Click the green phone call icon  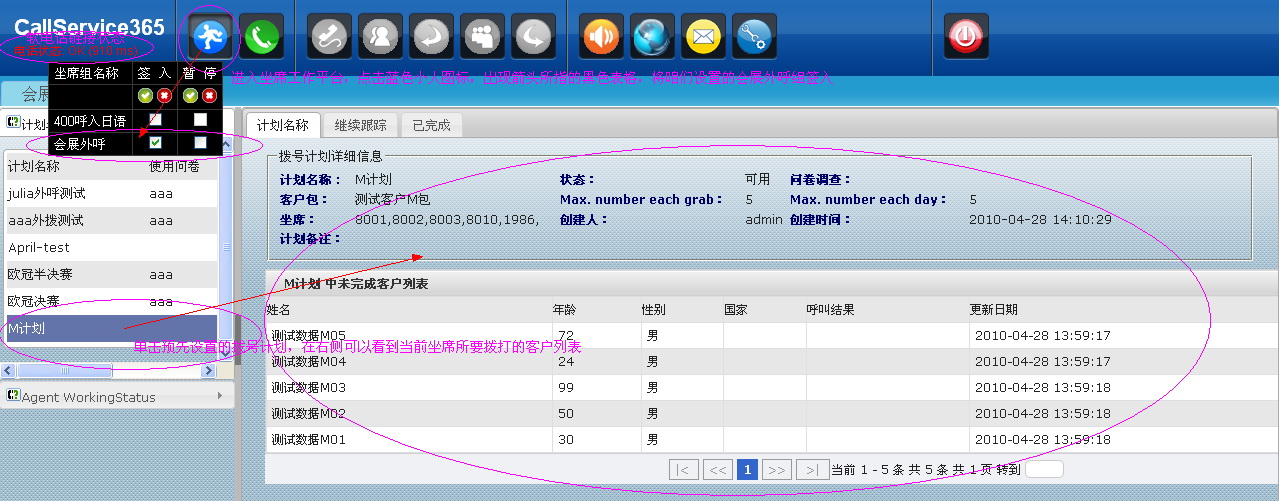[x=261, y=37]
